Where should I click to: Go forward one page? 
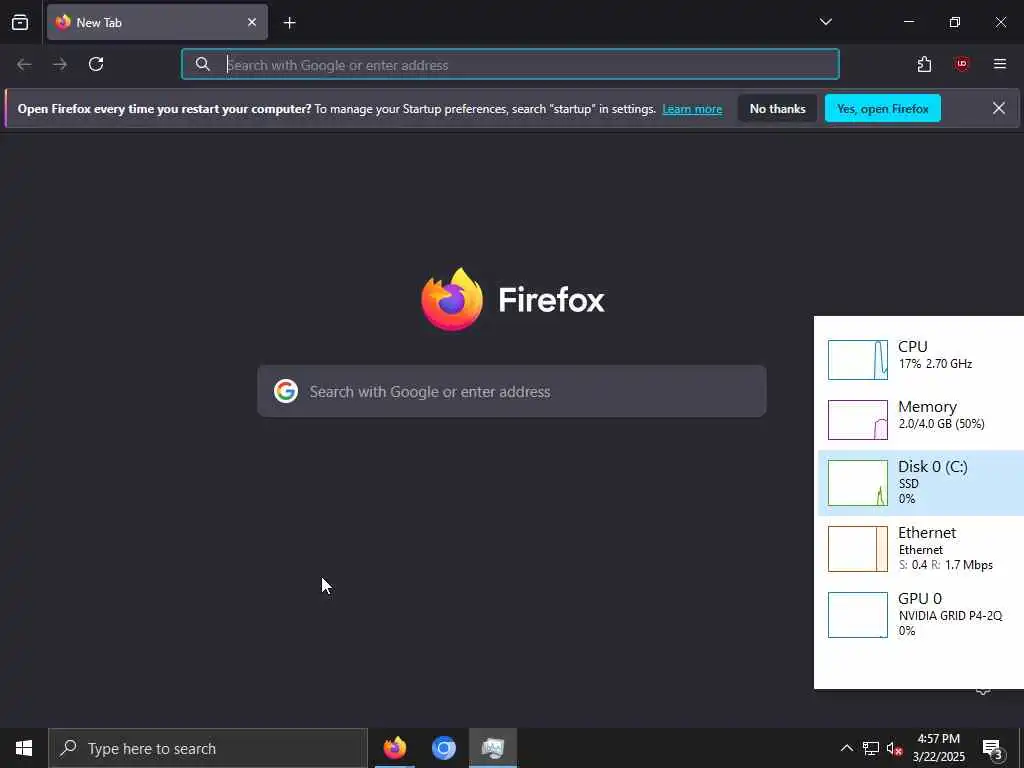pyautogui.click(x=60, y=64)
